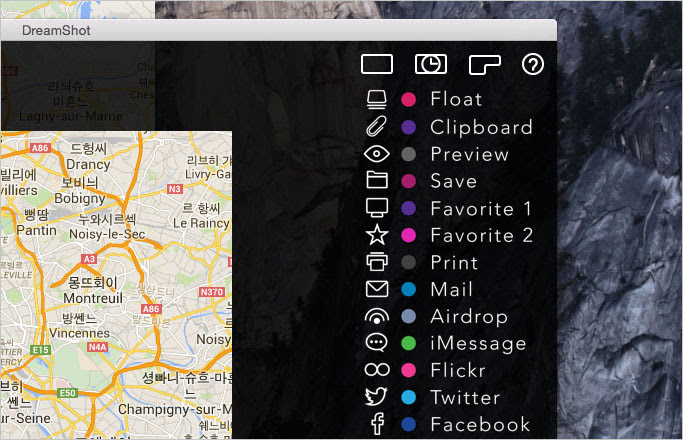Image resolution: width=683 pixels, height=440 pixels.
Task: Click the Favorite 2 star icon
Action: (x=377, y=235)
